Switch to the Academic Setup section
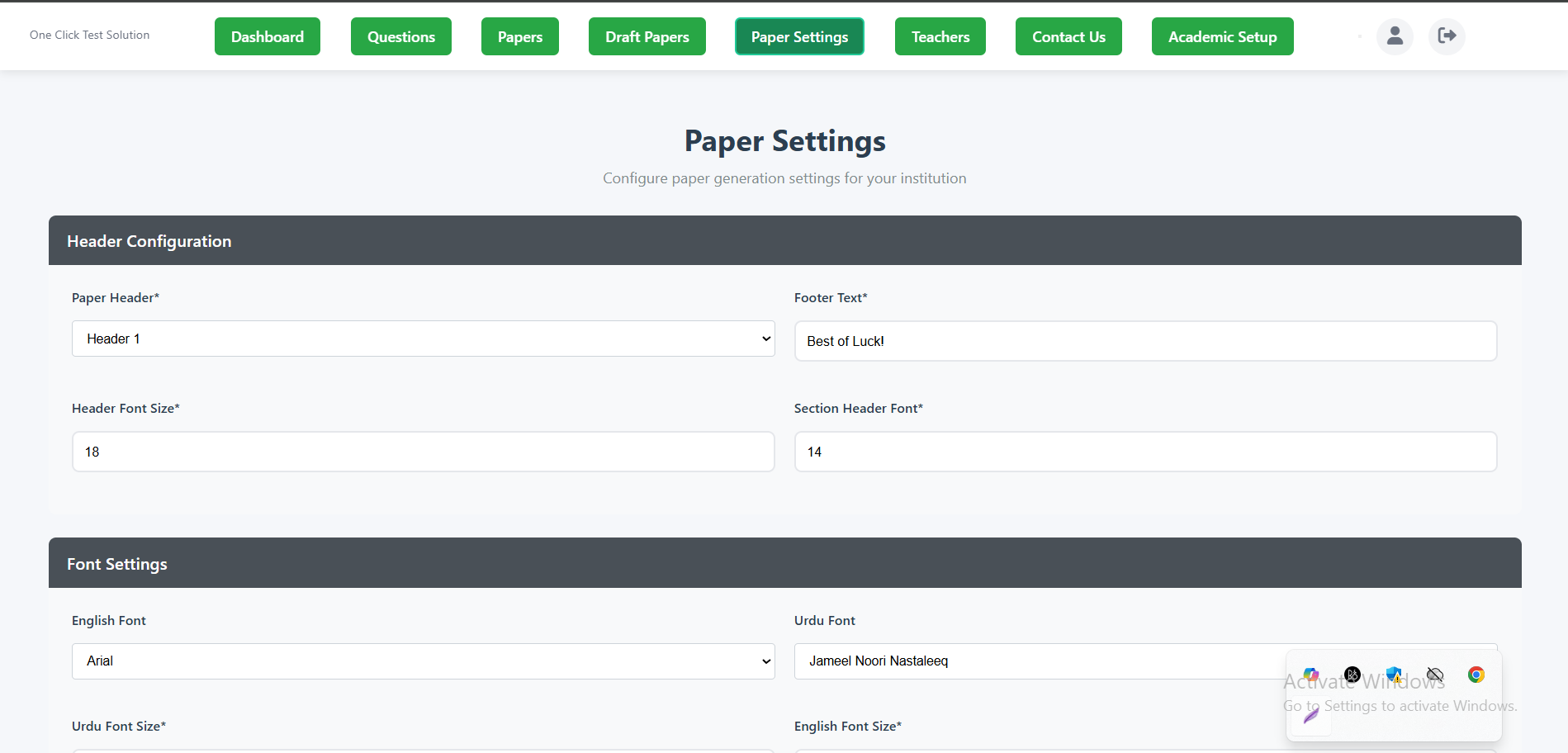Screen dimensions: 1568x753 (1222, 37)
